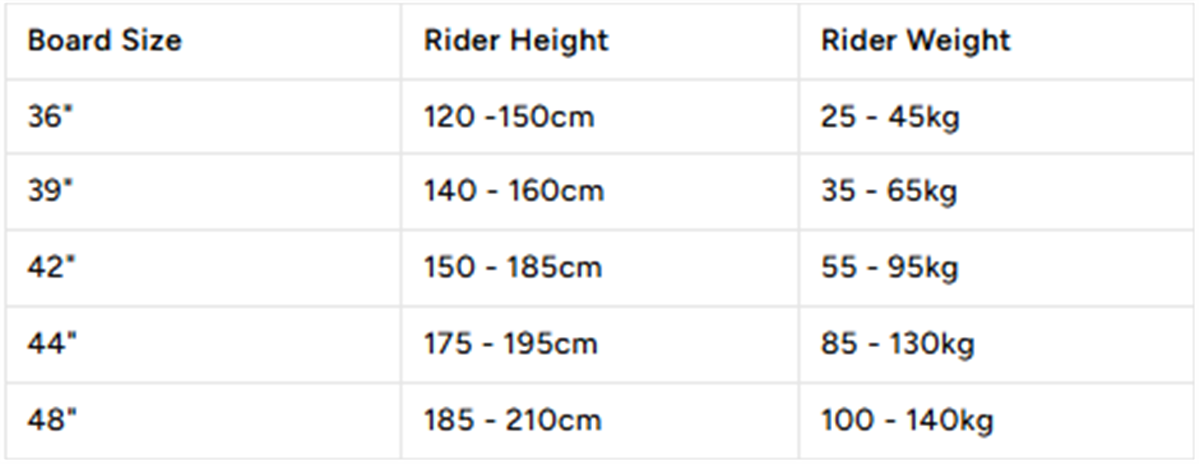Click the 120 -150cm height cell
The height and width of the screenshot is (464, 1199).
pos(509,117)
